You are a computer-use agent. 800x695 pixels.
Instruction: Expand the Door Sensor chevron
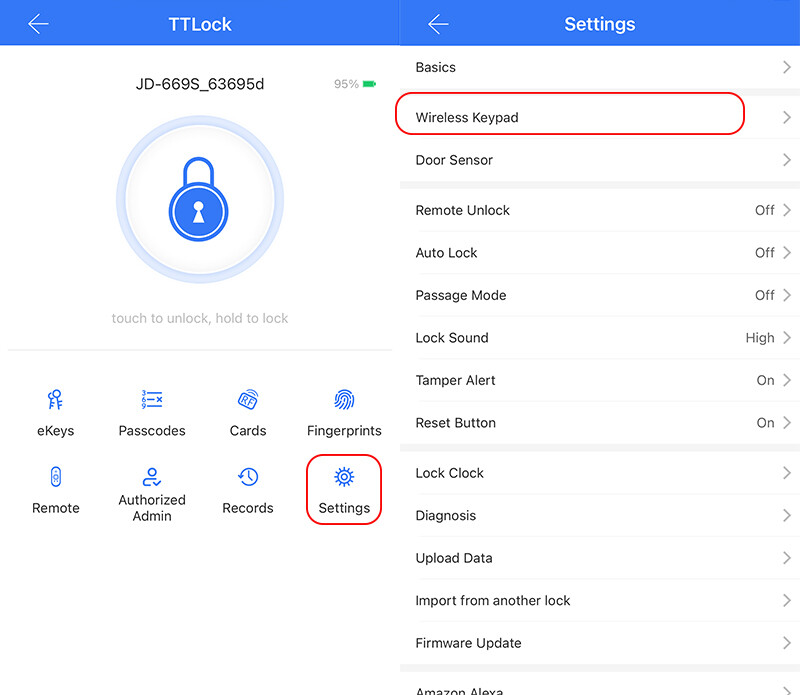(787, 160)
